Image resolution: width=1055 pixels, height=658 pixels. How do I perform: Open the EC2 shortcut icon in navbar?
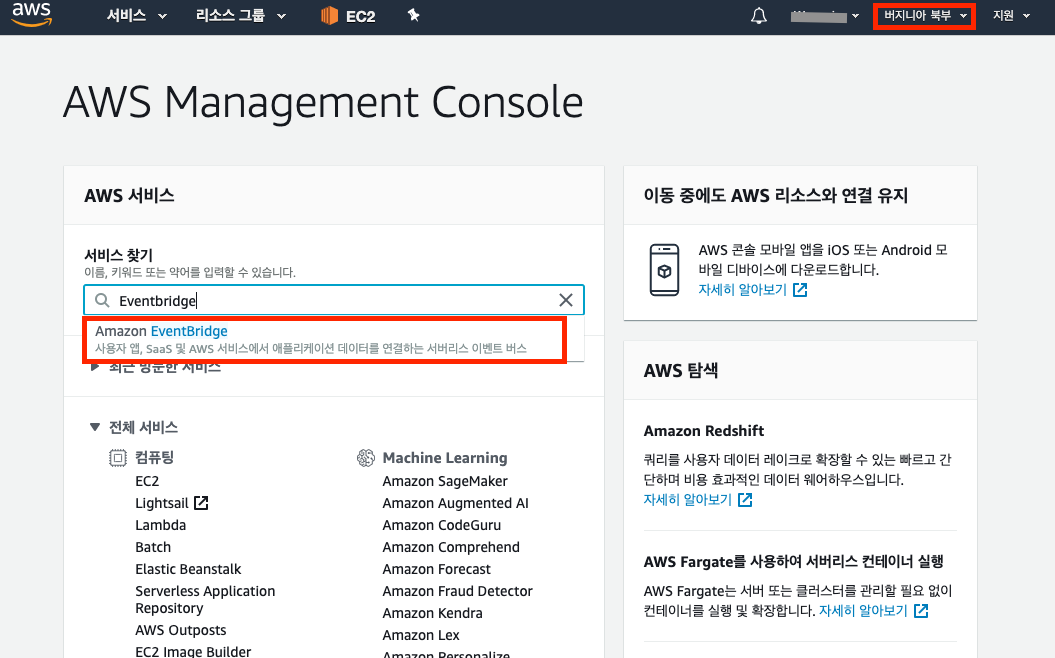tap(329, 15)
